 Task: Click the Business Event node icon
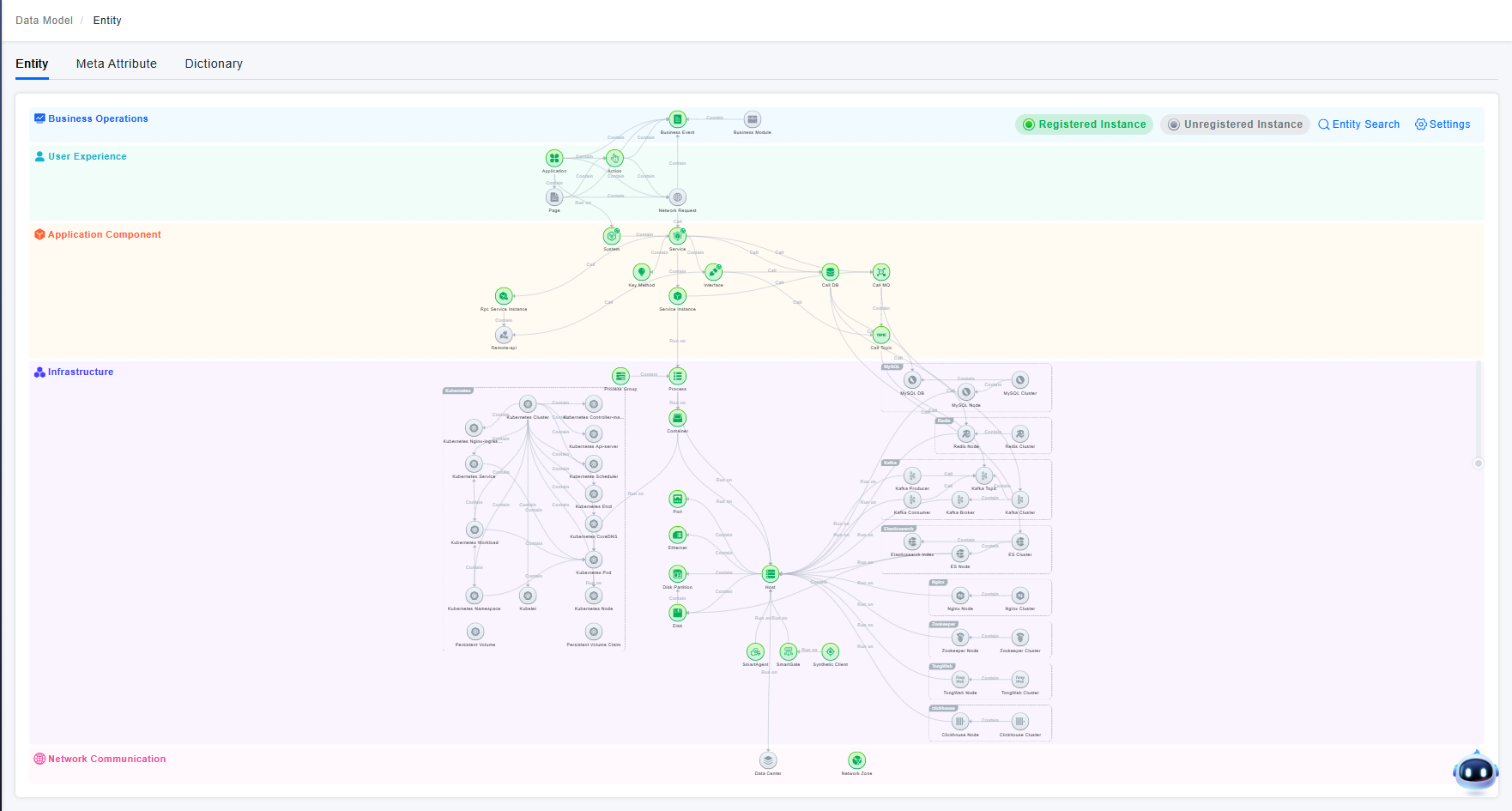[x=678, y=119]
